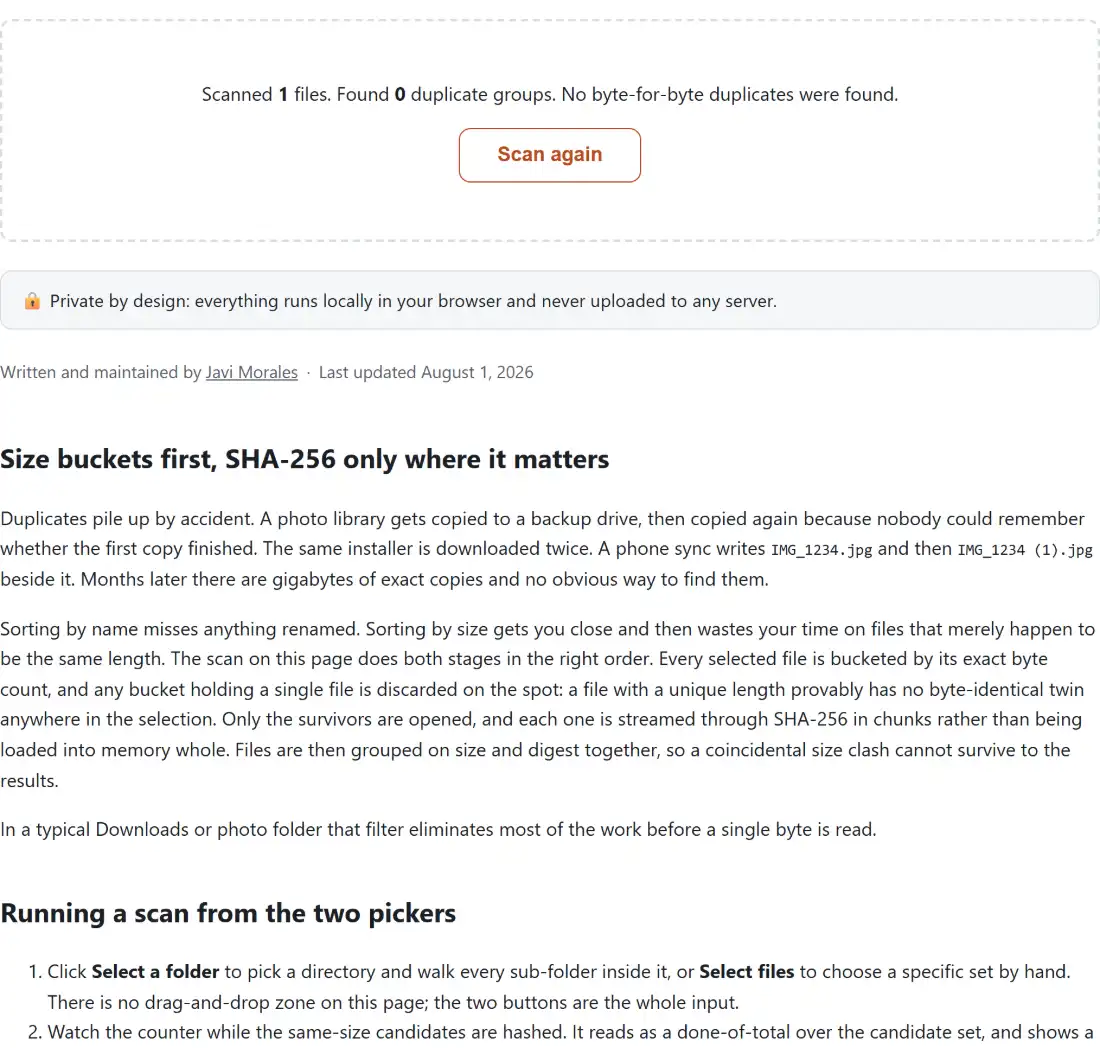Click the bold '0' duplicate groups count
The width and height of the screenshot is (1100, 1048).
[x=400, y=95]
